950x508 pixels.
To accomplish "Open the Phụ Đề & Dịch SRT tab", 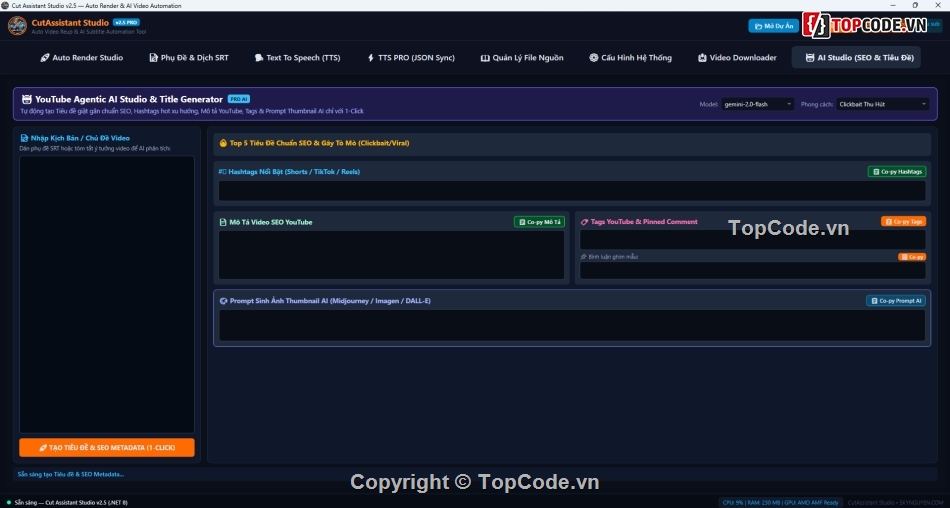I will pyautogui.click(x=189, y=58).
